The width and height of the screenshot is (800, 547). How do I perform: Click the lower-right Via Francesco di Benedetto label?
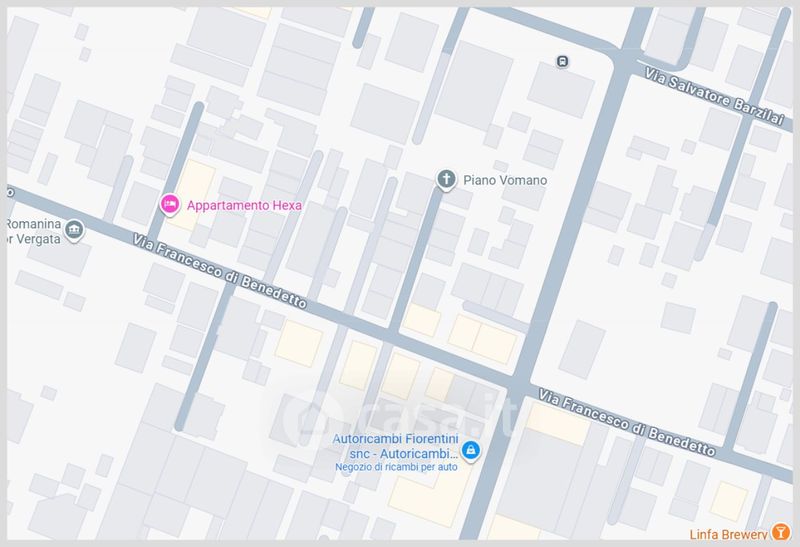[627, 422]
